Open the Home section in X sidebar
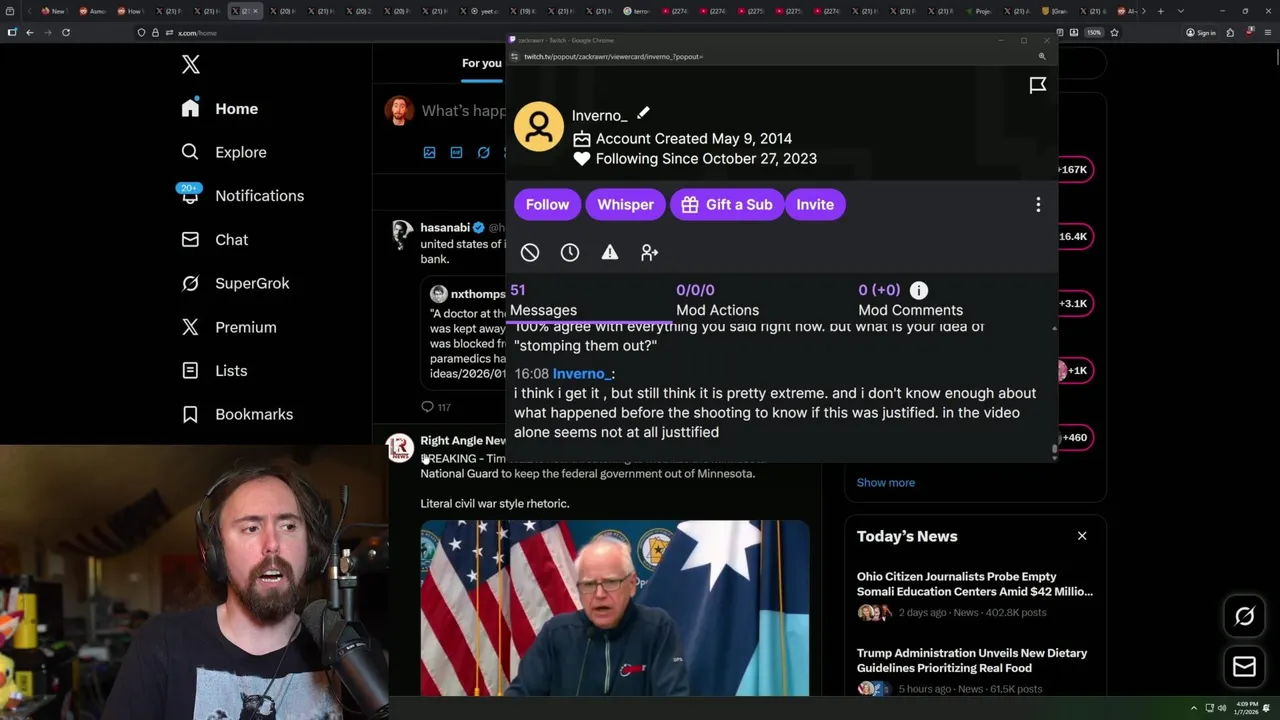 point(219,109)
